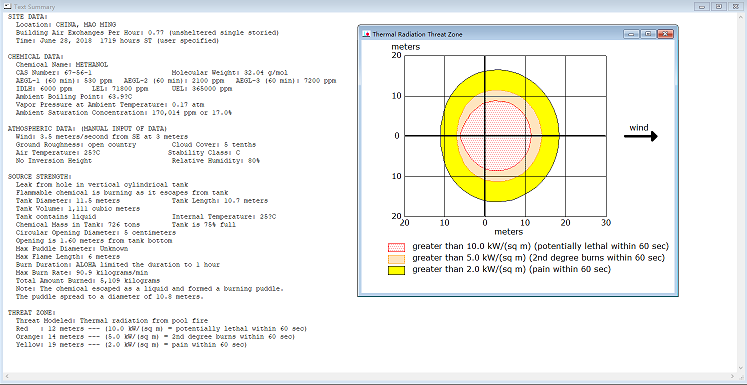
Task: Maximize the Thermal Radiation Threat Zone window
Action: [647, 34]
